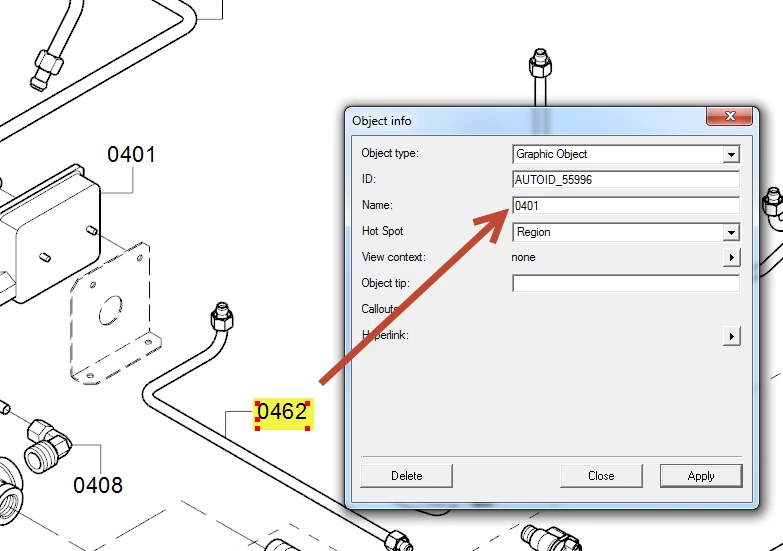This screenshot has width=783, height=551.
Task: Select the 0408 callout label
Action: 98,485
